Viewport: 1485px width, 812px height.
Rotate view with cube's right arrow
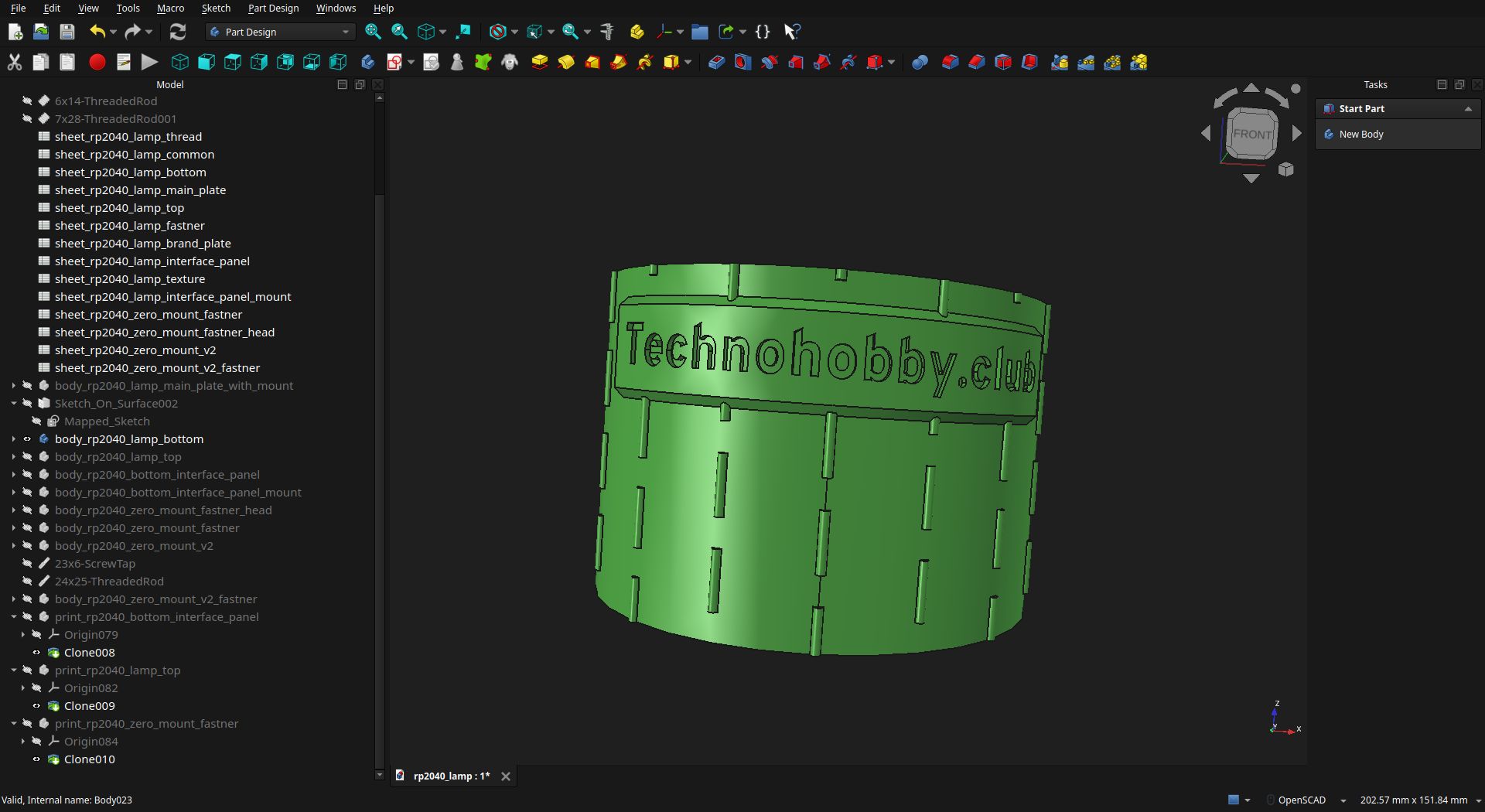click(1297, 134)
